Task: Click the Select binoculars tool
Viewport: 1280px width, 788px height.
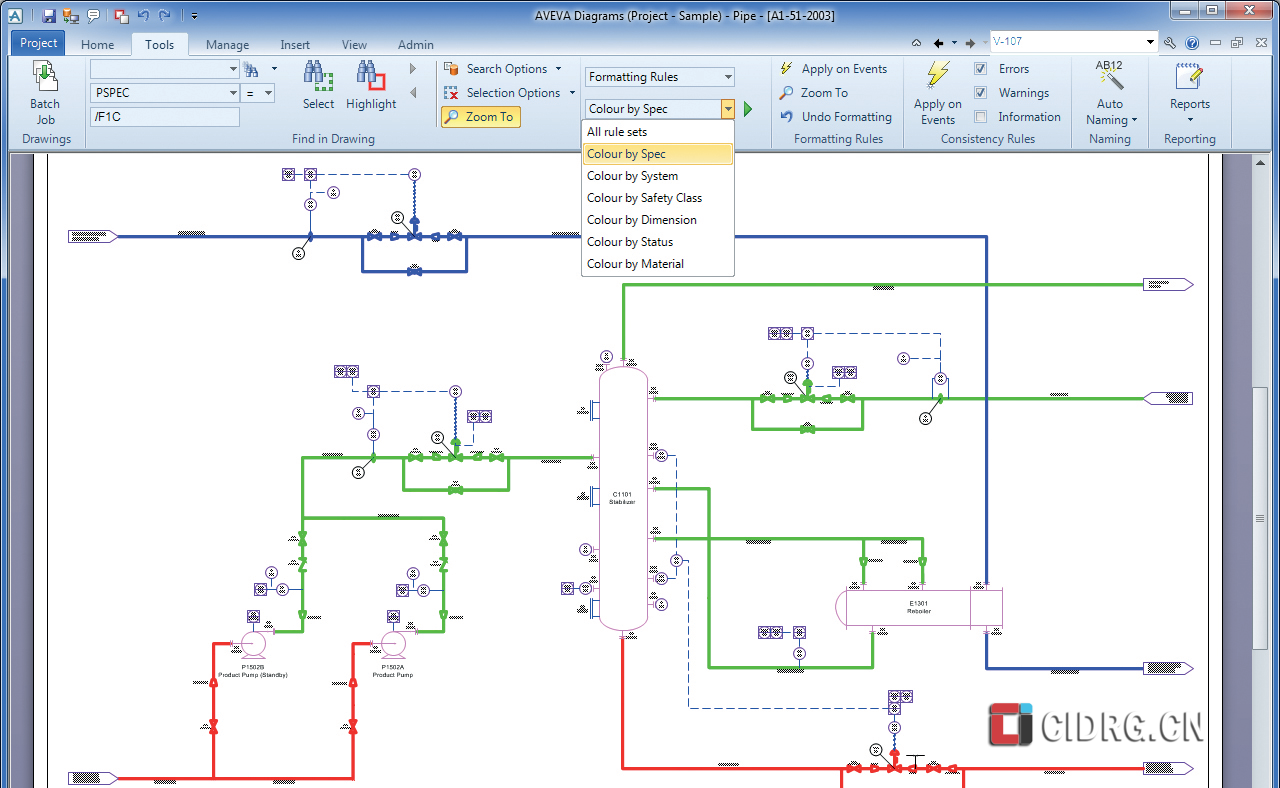Action: pos(318,85)
